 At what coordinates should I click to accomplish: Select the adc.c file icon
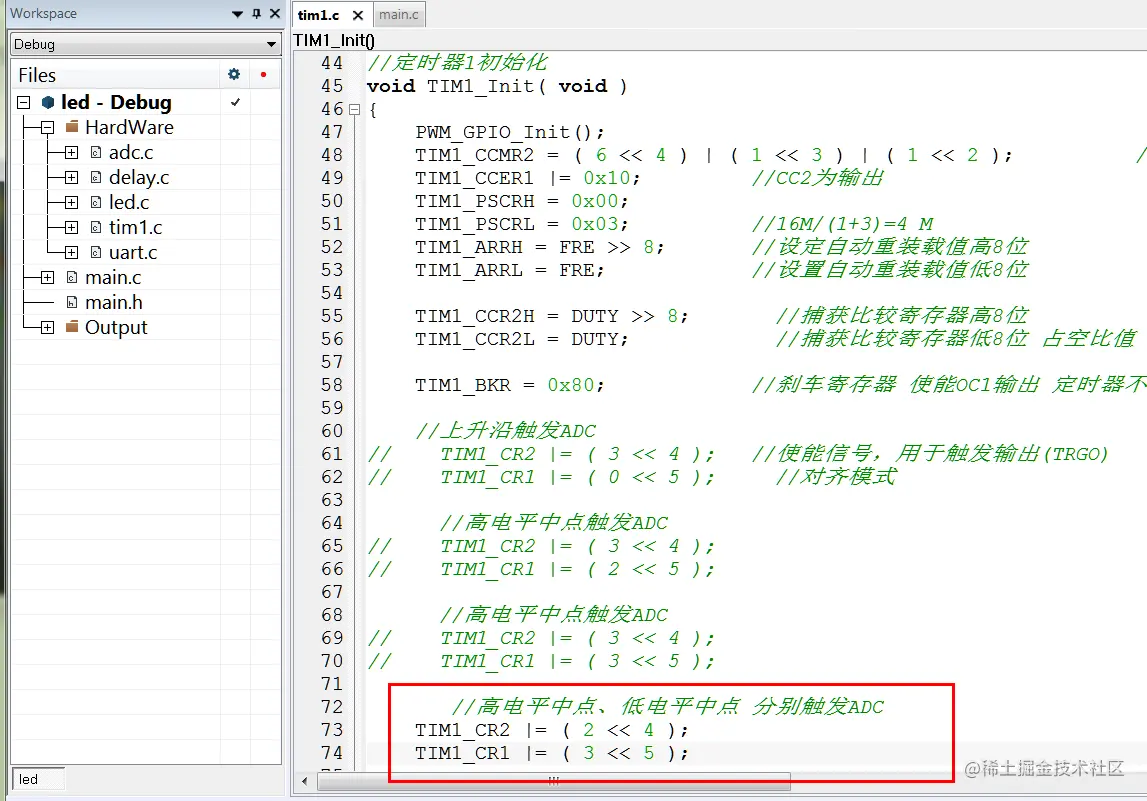click(x=96, y=152)
